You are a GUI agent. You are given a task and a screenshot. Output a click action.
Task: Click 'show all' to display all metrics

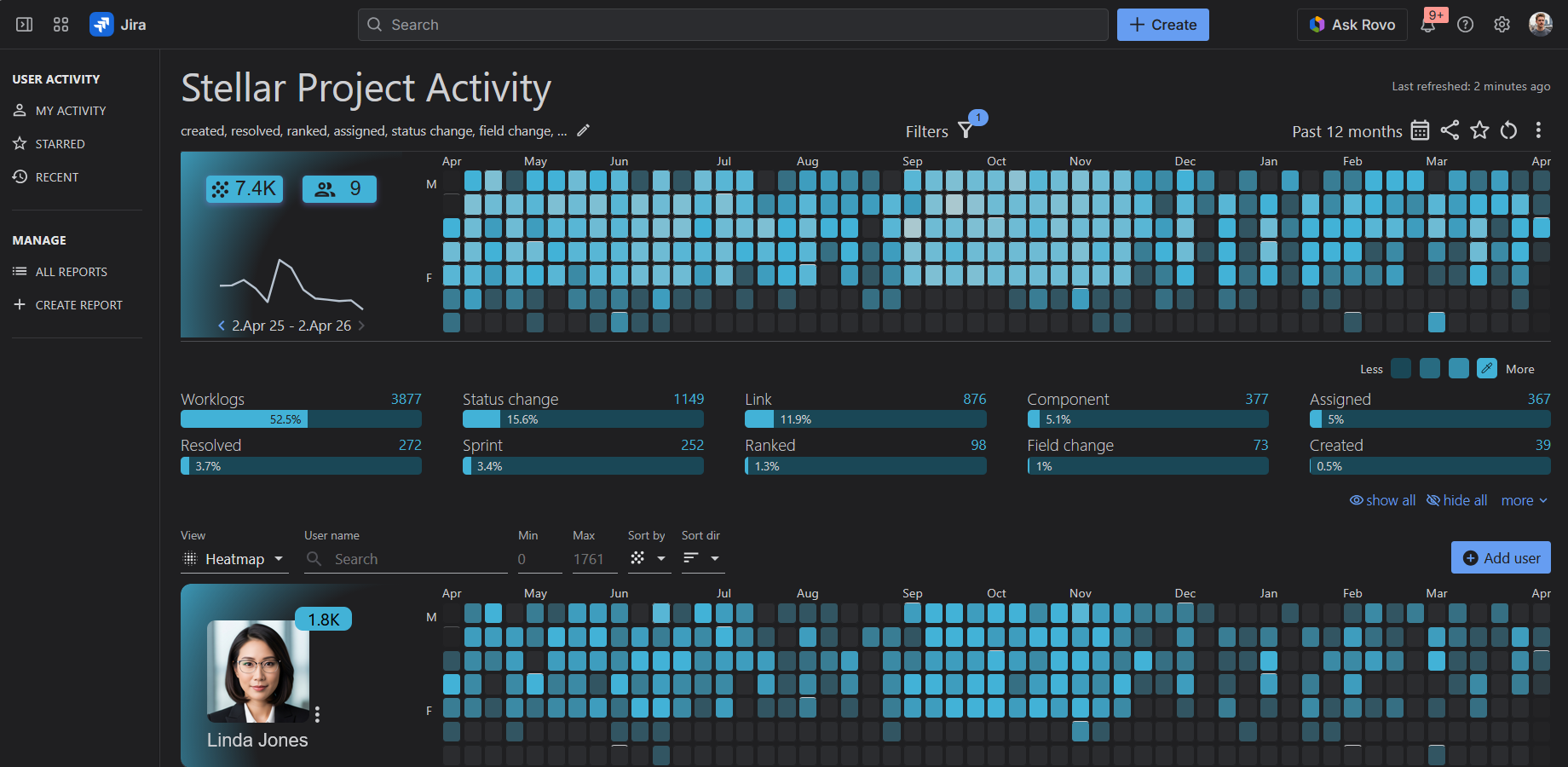coord(1382,500)
